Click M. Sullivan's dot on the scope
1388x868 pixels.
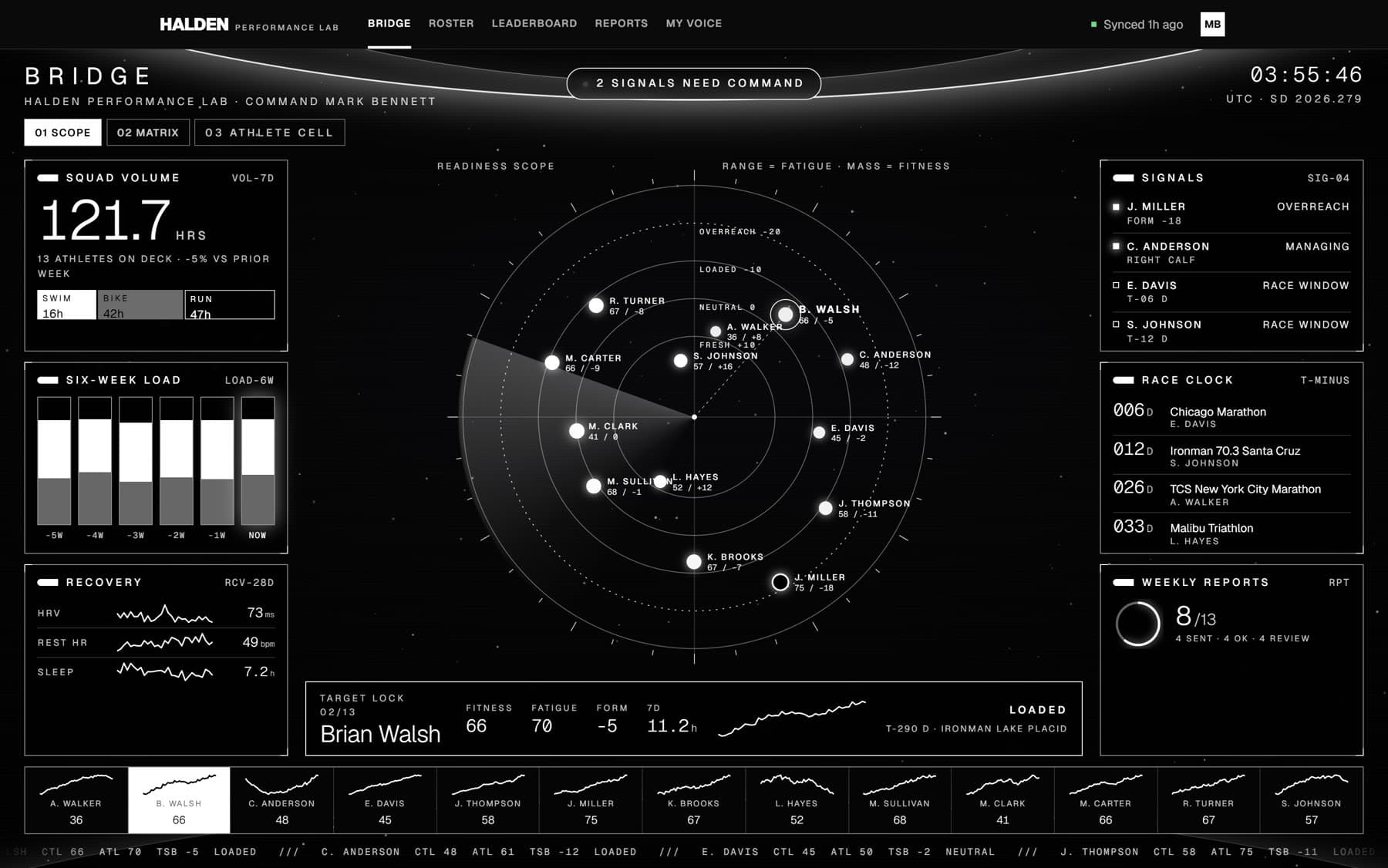pos(593,486)
